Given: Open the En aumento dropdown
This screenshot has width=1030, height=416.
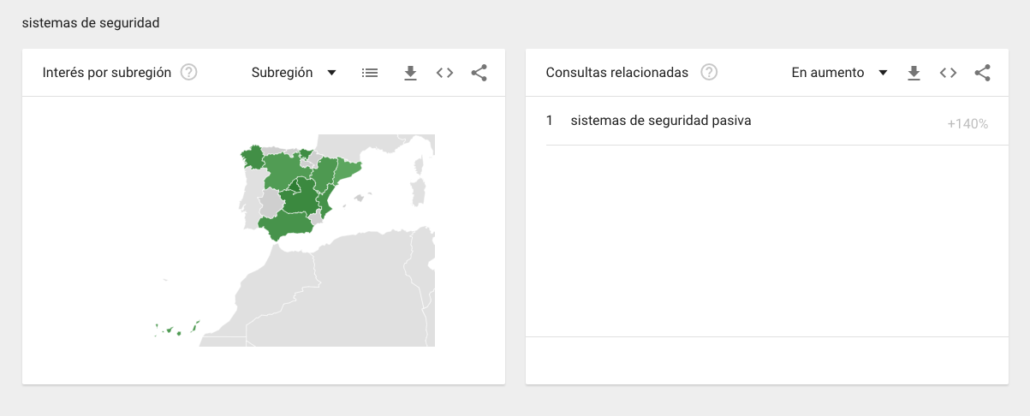Looking at the screenshot, I should tap(838, 73).
